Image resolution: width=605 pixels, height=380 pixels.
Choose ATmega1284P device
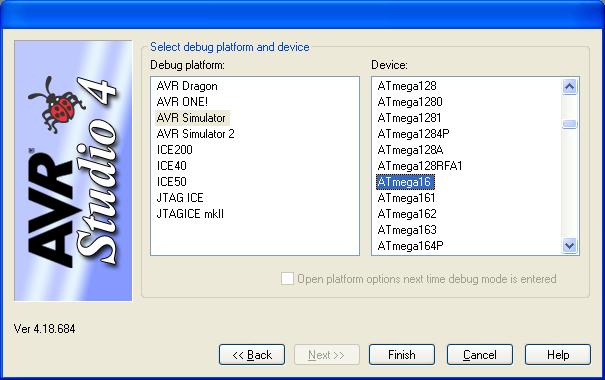click(413, 134)
